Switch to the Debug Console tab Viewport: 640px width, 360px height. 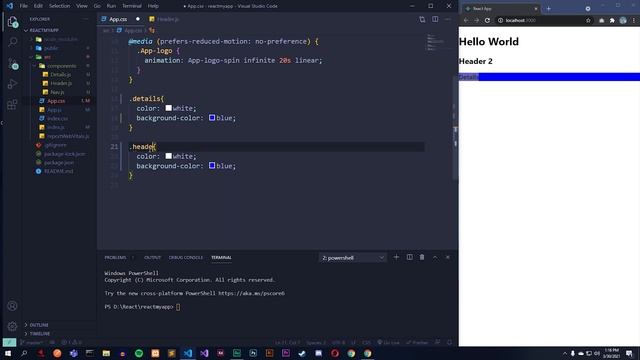tap(186, 258)
